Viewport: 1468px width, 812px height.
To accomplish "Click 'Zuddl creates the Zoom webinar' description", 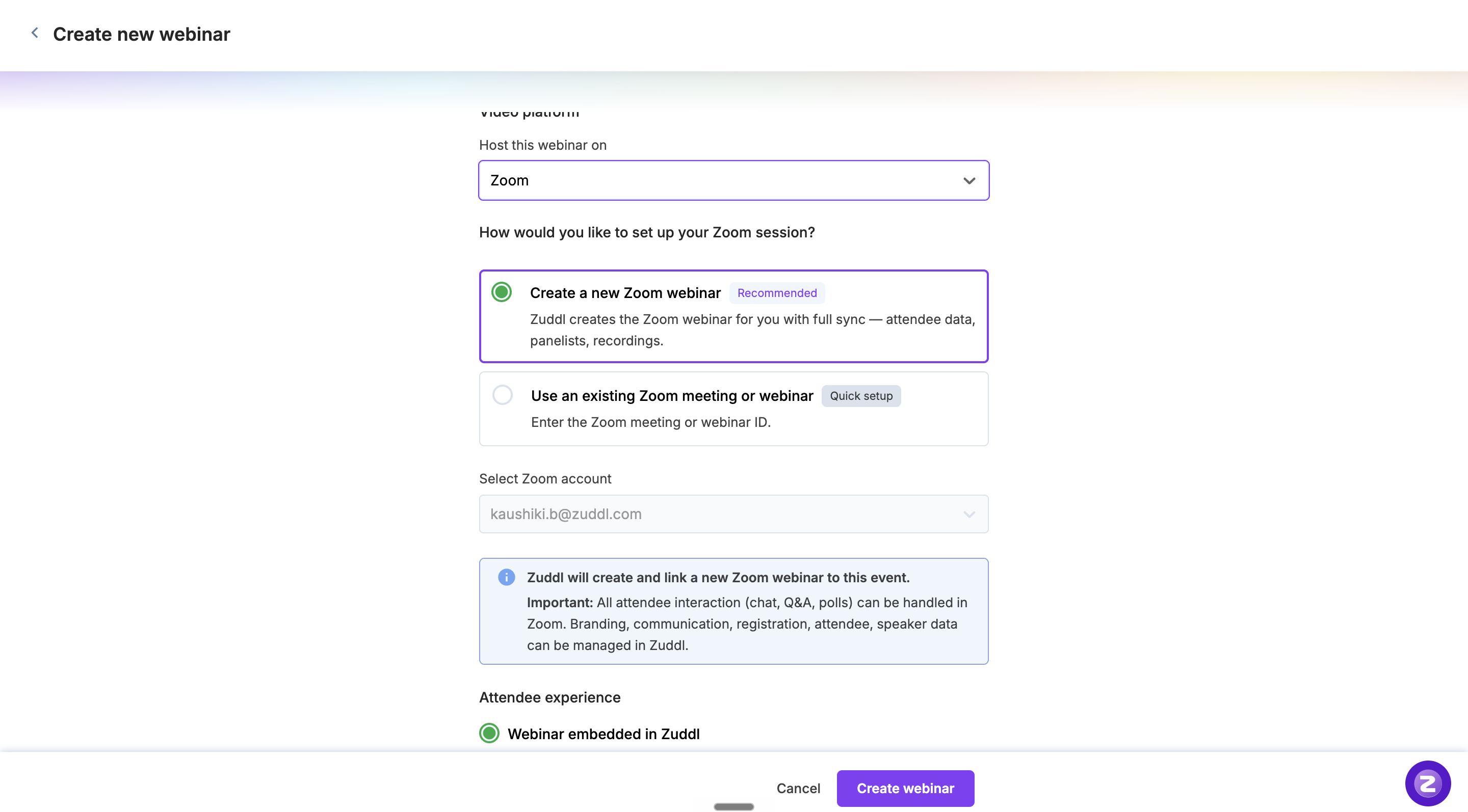I will tap(752, 330).
